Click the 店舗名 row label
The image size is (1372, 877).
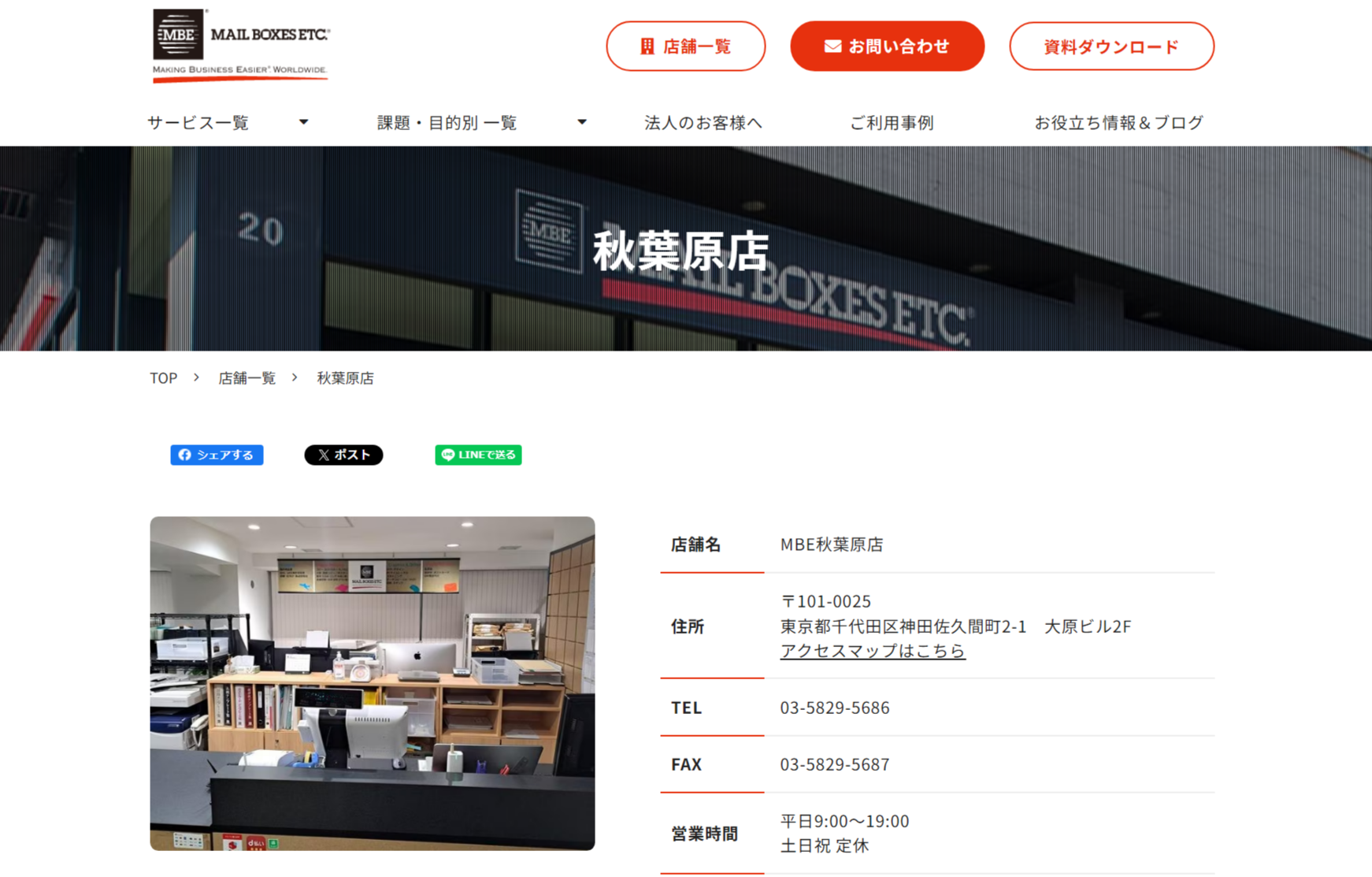click(696, 544)
